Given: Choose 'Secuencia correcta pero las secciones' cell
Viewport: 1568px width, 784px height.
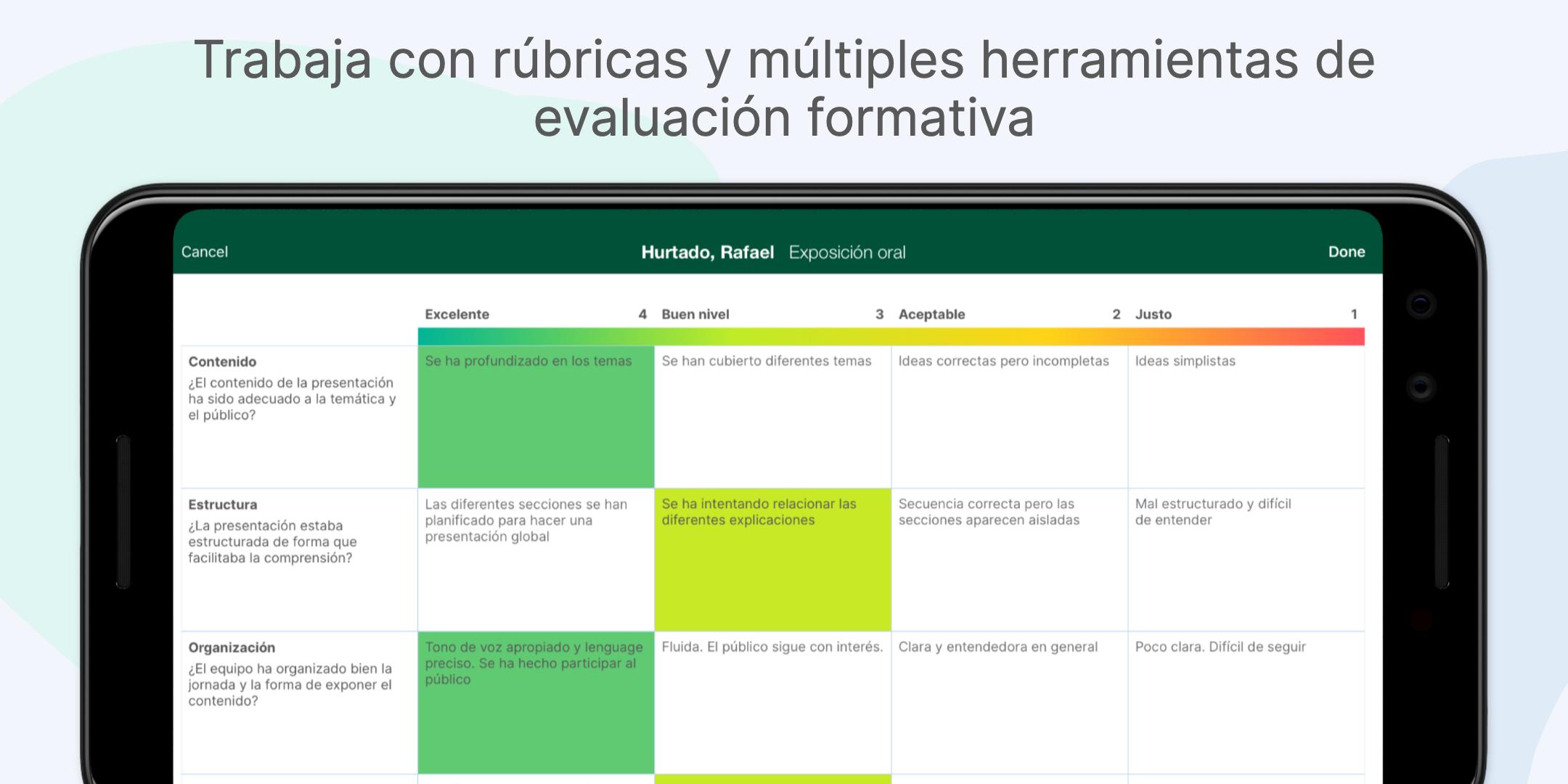Looking at the screenshot, I should (x=1009, y=560).
